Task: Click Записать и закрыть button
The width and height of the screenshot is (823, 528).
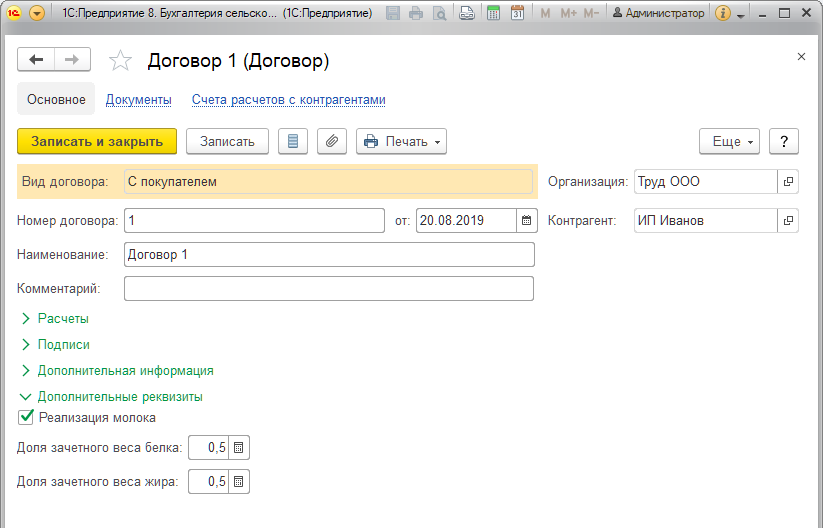Action: [97, 141]
